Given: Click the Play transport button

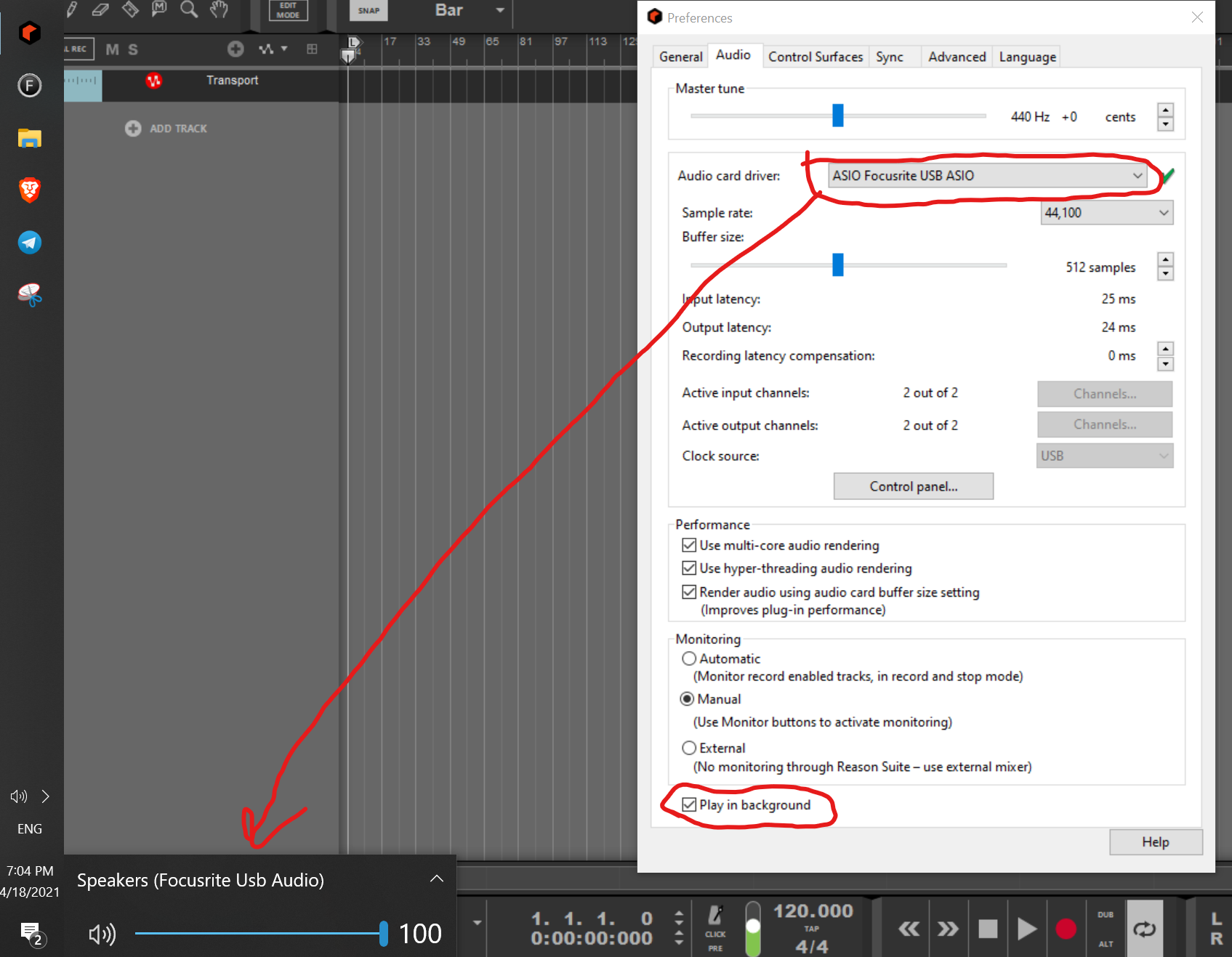Looking at the screenshot, I should [x=1026, y=929].
